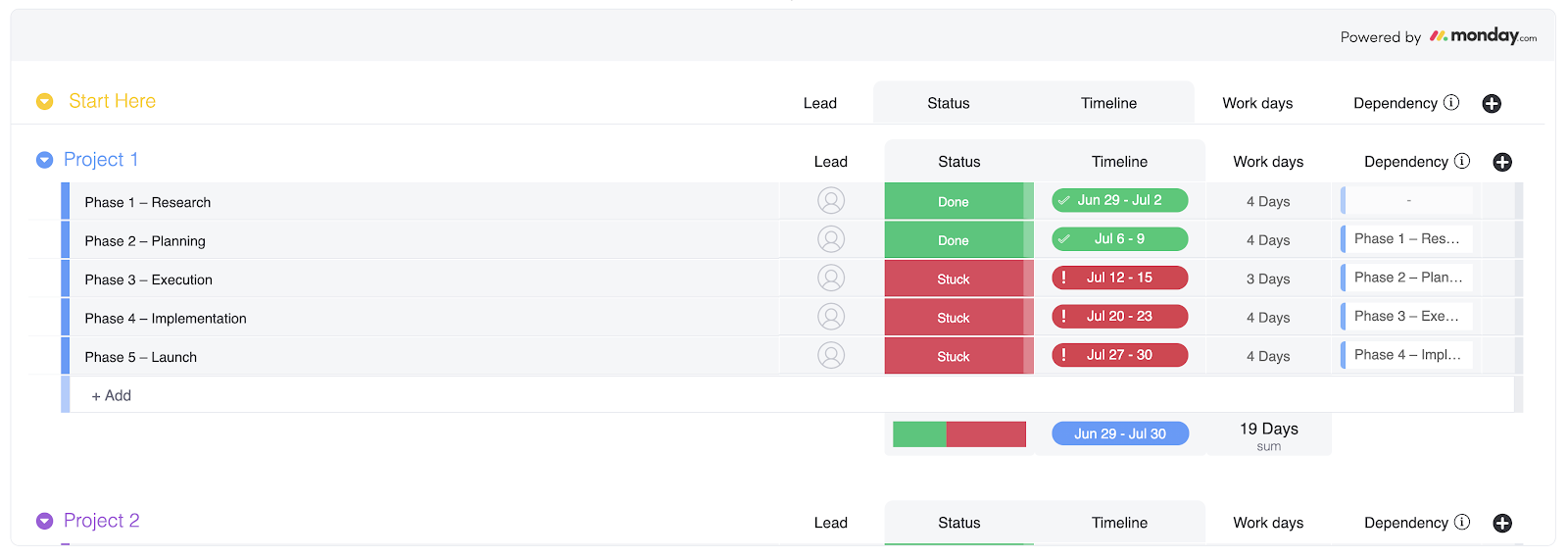Select the Work days column header in Project 1
Viewport: 1568px width, 558px height.
pyautogui.click(x=1268, y=162)
